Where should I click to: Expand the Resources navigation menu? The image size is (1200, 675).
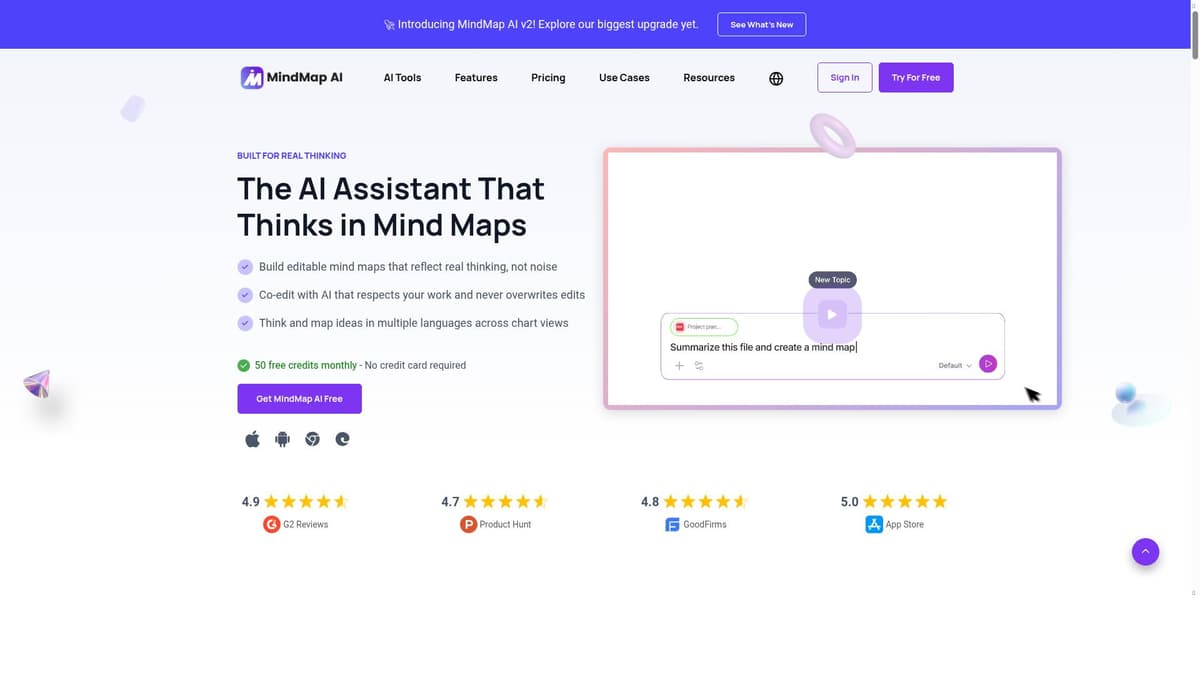708,78
